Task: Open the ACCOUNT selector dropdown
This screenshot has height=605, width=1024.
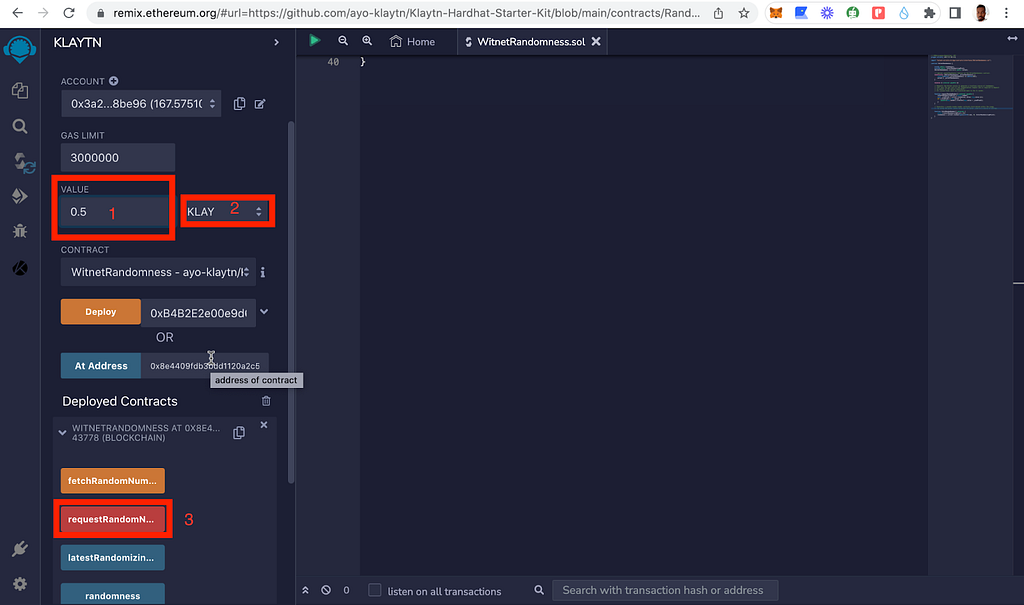Action: coord(141,104)
